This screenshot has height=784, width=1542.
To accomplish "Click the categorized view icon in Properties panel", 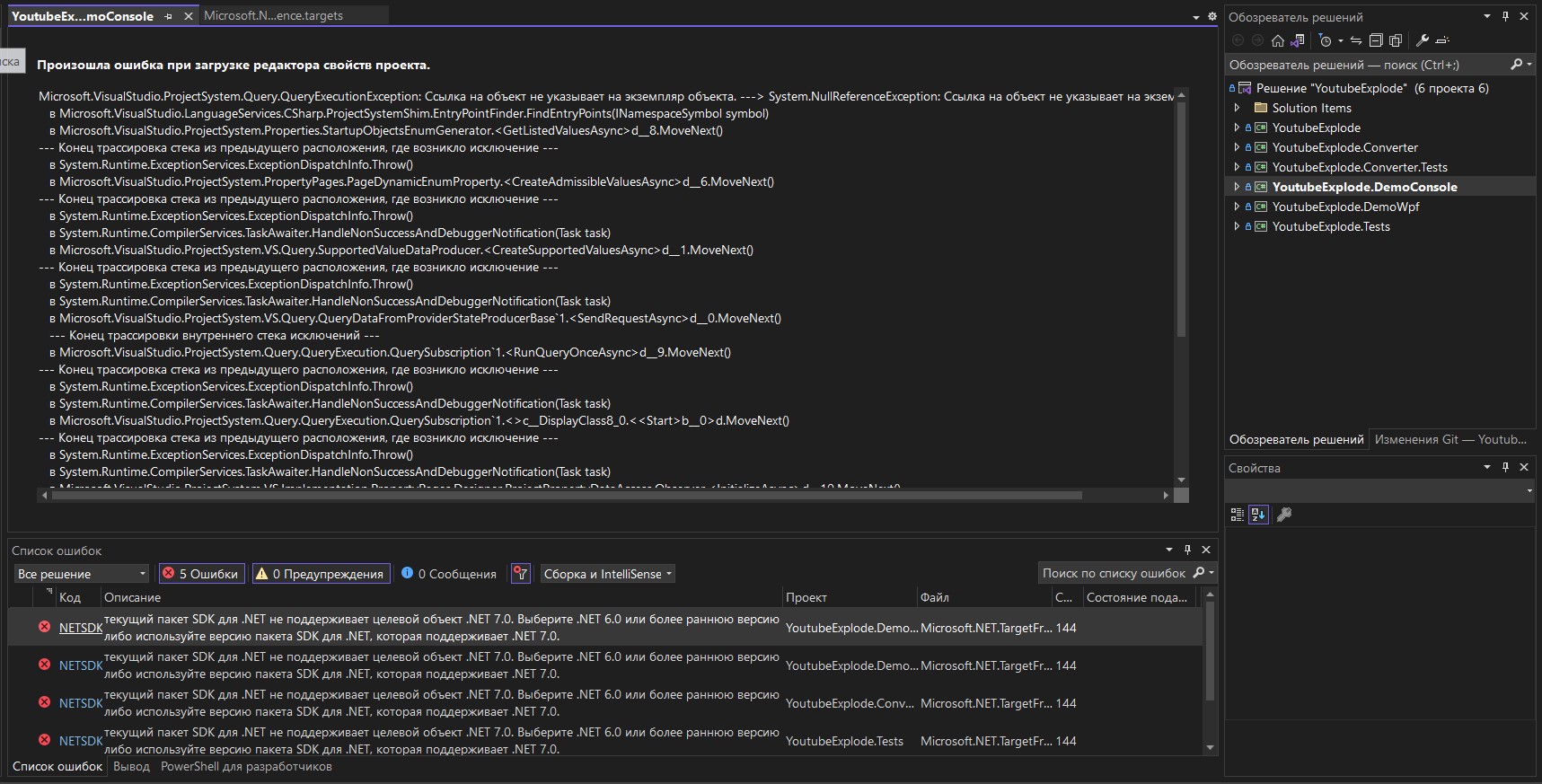I will (1237, 515).
